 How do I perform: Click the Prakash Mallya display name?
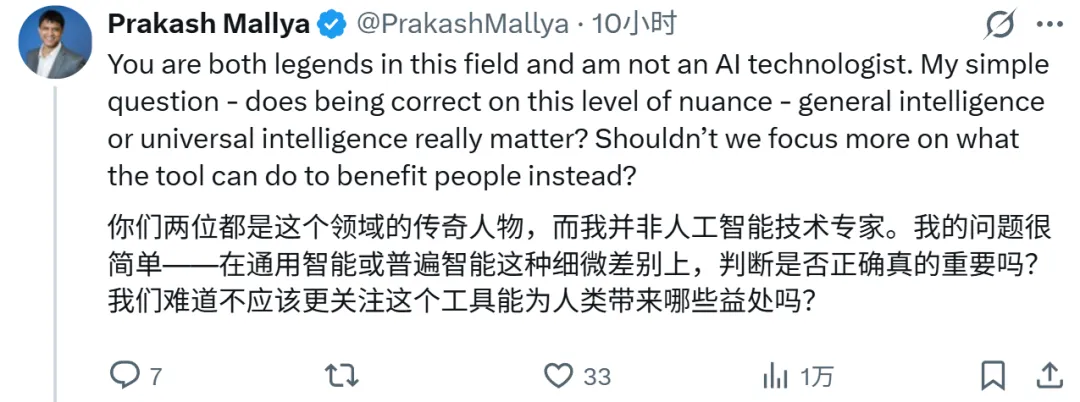coord(208,24)
